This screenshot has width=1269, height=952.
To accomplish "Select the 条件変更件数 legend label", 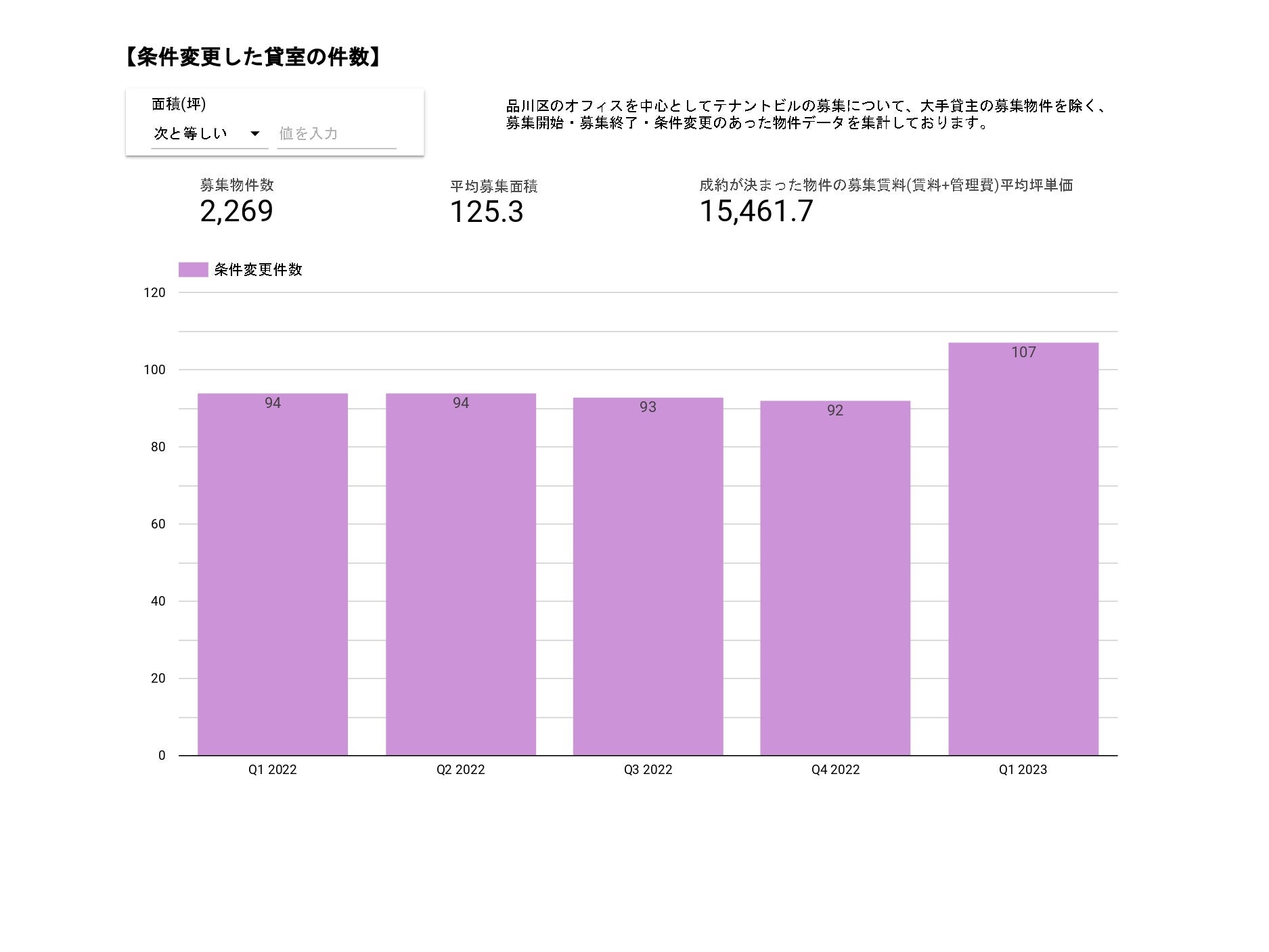I will [x=258, y=270].
